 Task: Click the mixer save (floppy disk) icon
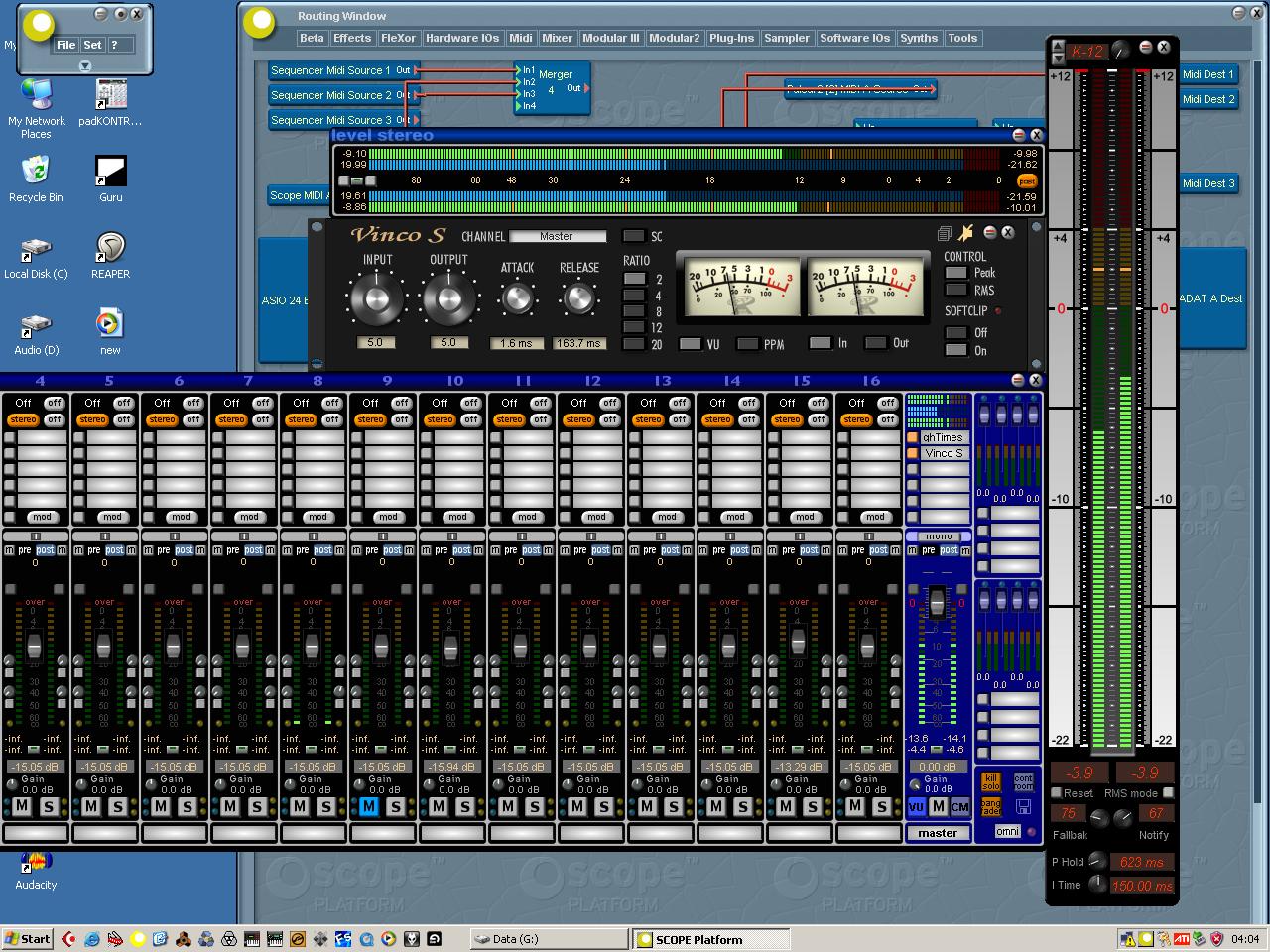coord(1023,806)
